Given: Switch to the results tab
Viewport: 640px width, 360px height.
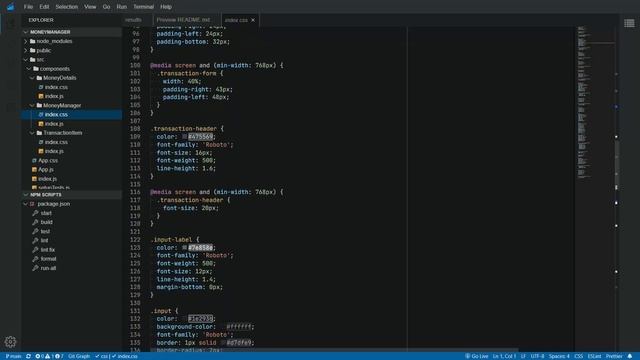Looking at the screenshot, I should pyautogui.click(x=133, y=20).
